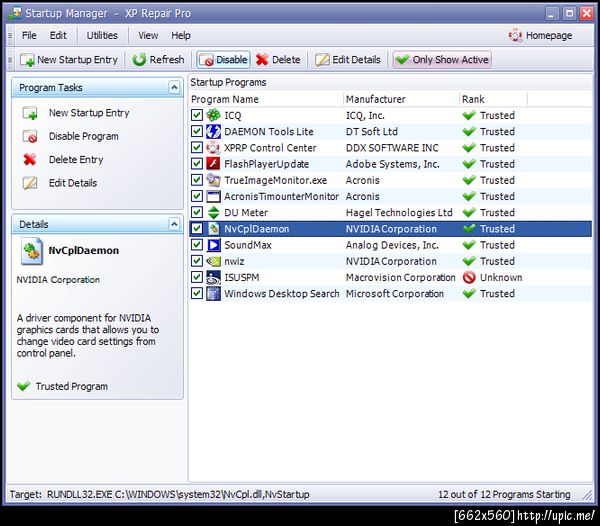Image resolution: width=600 pixels, height=526 pixels.
Task: Click the TrueImageMonitor.exe icon
Action: click(214, 180)
